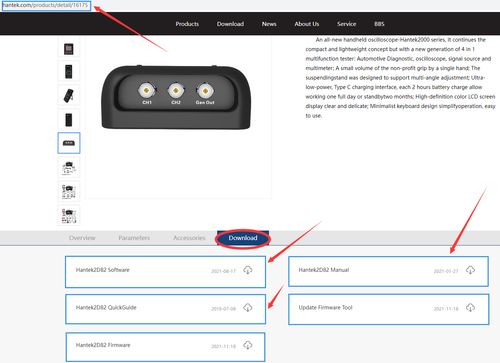
Task: Select the first product thumbnail showing front screen
Action: click(69, 49)
